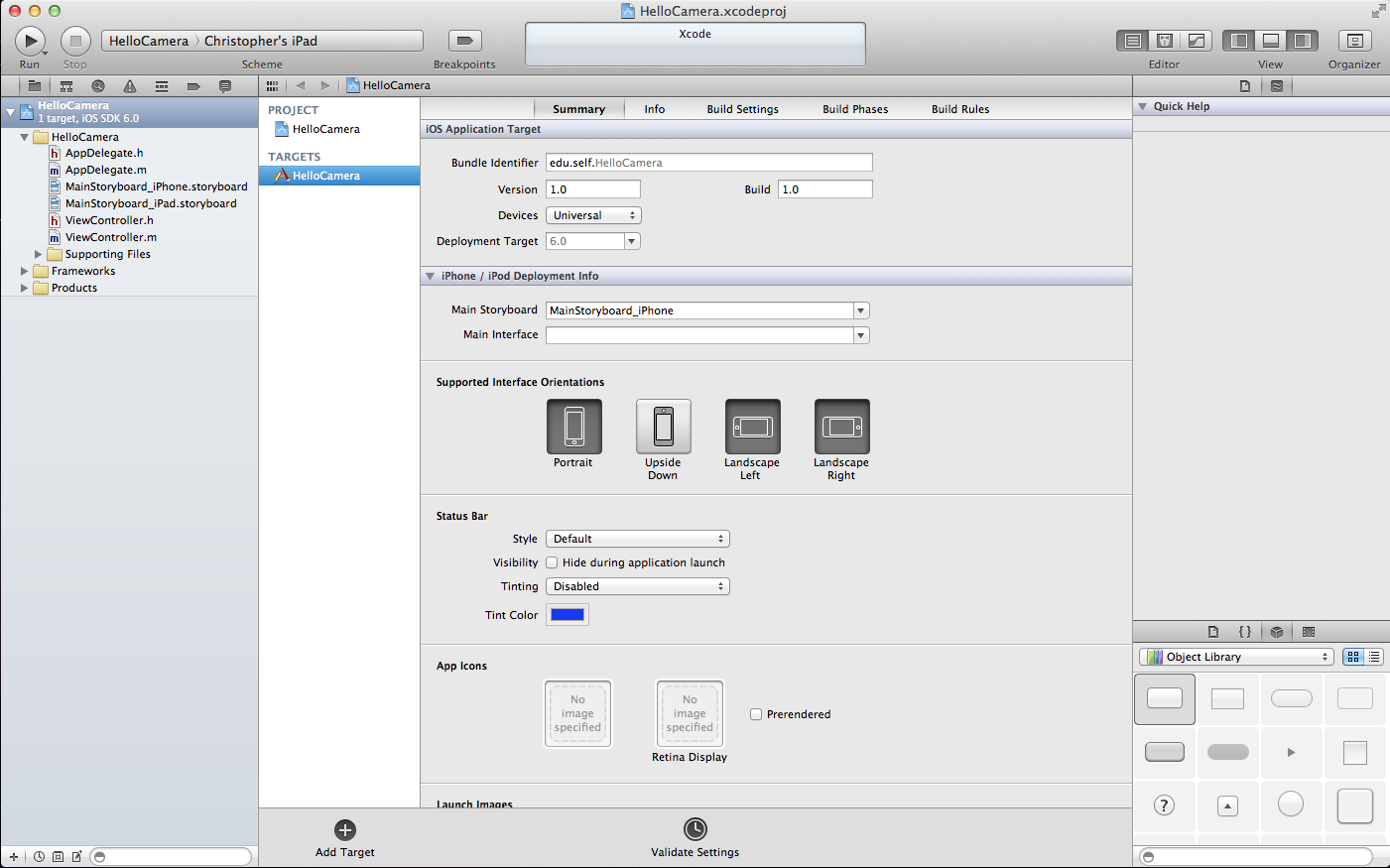The image size is (1390, 868).
Task: Open the Object Library selector dropdown
Action: tap(1236, 657)
